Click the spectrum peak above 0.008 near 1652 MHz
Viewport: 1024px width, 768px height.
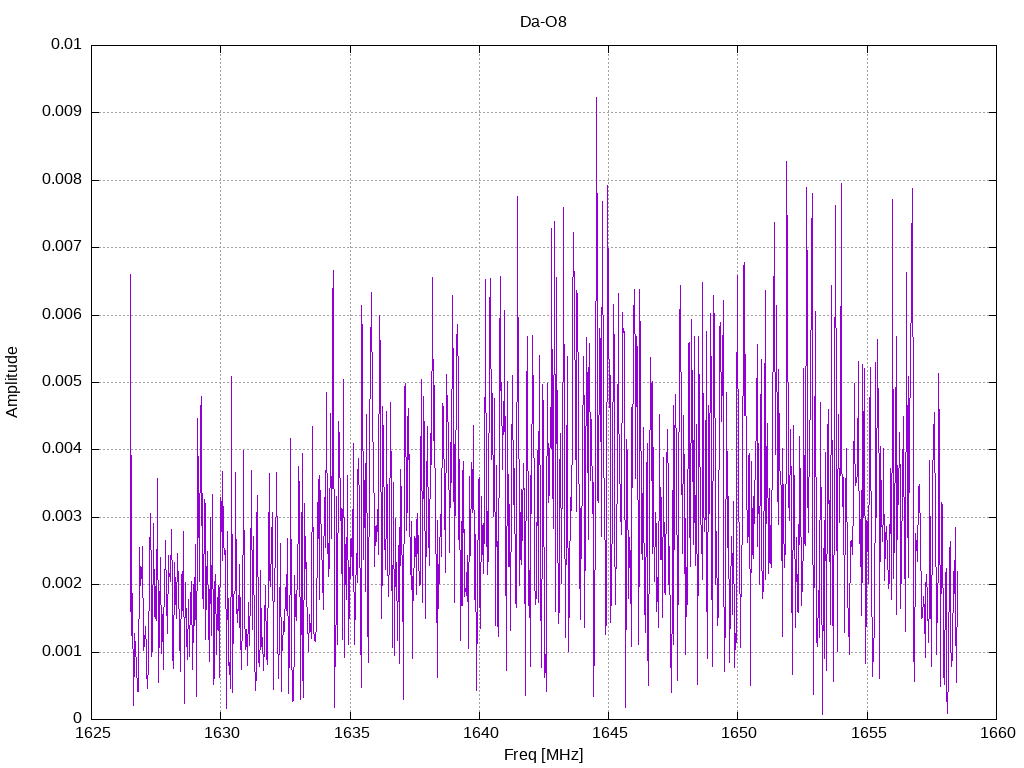(786, 161)
